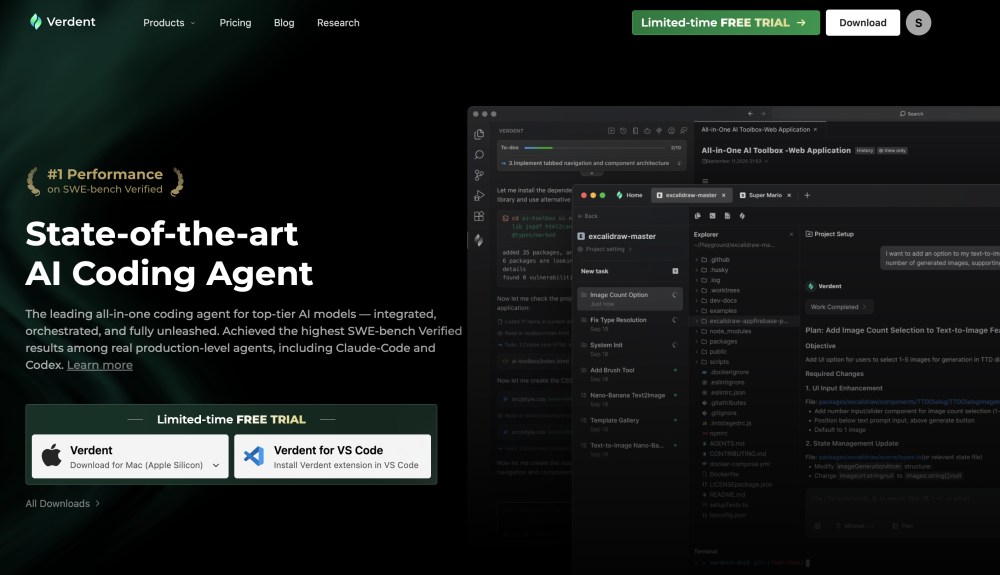Follow the Learn more link

click(x=99, y=365)
